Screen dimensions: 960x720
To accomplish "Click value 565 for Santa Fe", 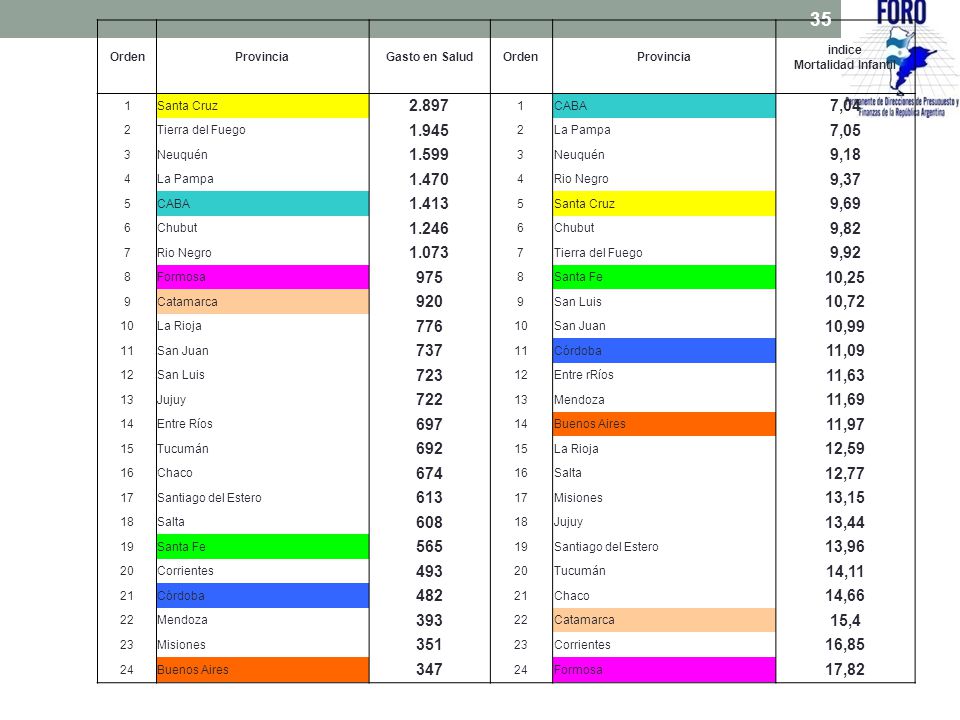I will pos(429,546).
